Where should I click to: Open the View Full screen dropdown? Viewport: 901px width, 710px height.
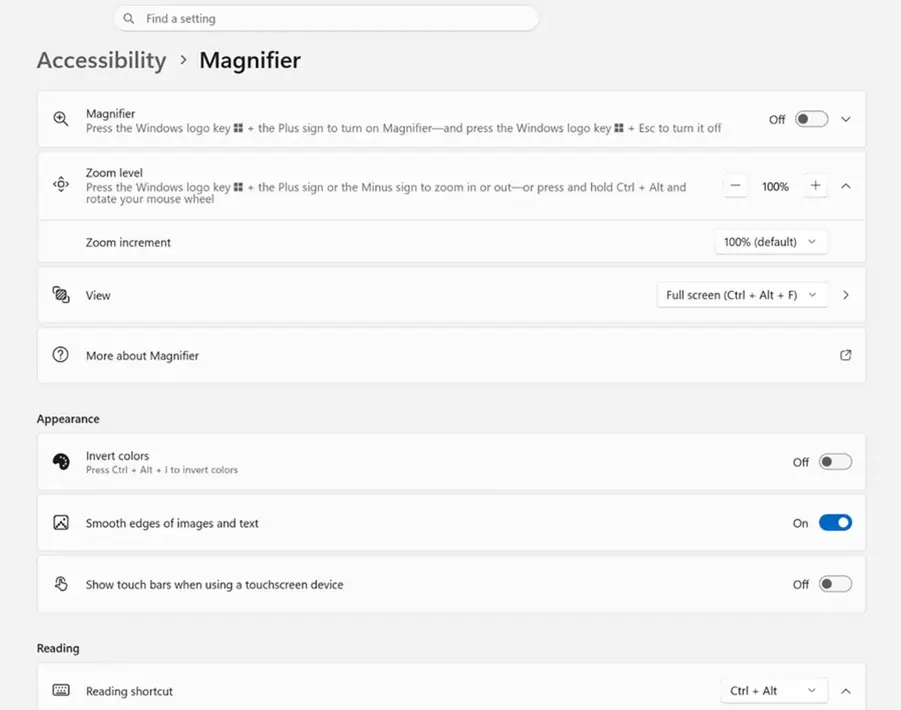tap(742, 295)
